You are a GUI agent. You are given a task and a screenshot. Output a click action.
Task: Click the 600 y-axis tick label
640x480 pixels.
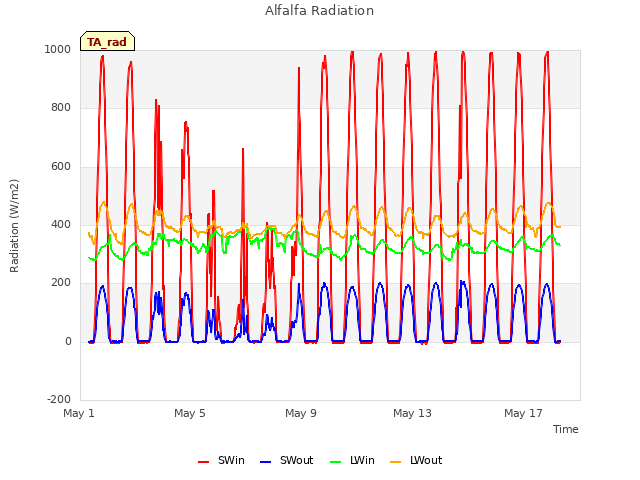61,167
